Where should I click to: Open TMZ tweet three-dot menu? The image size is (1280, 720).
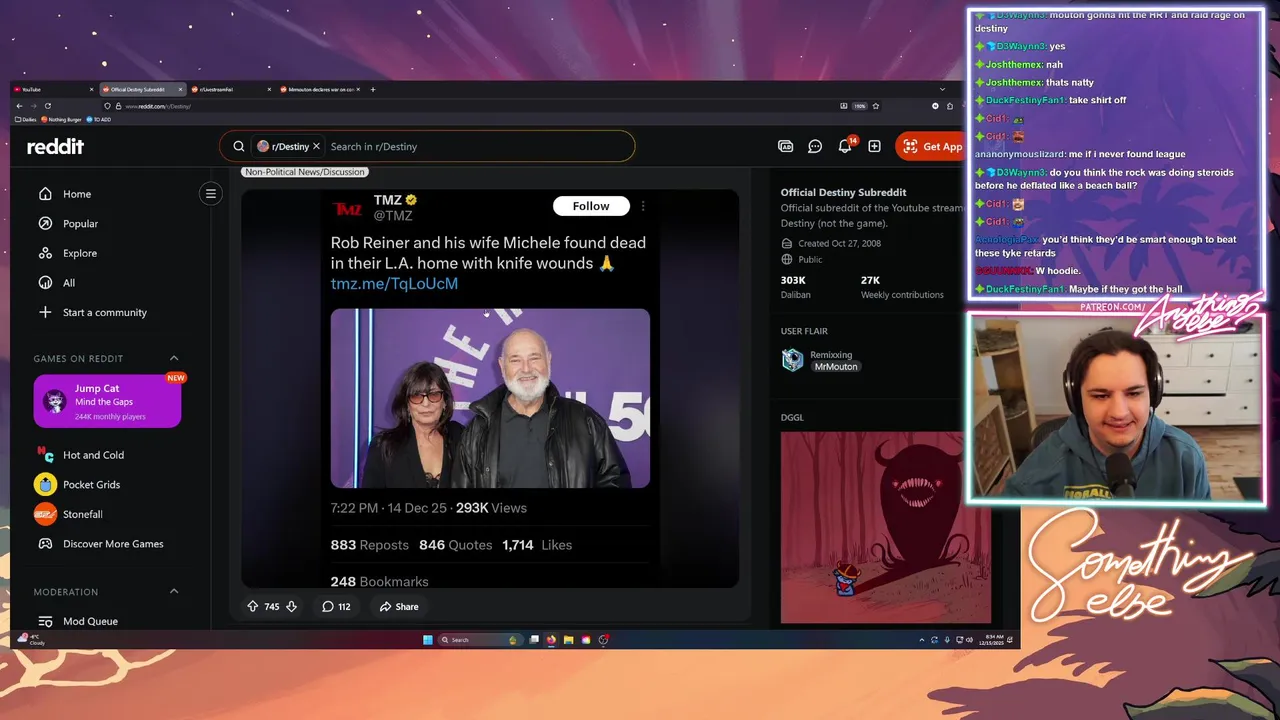point(643,206)
